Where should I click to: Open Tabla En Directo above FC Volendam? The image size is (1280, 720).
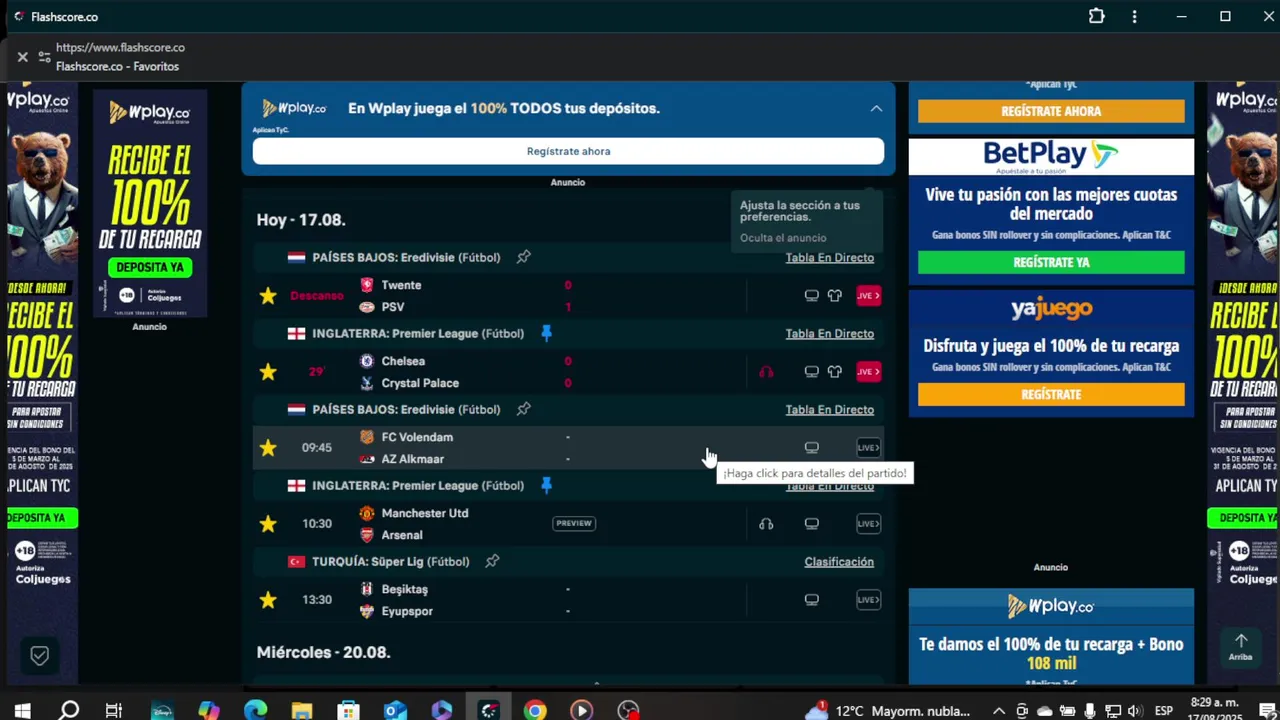830,409
